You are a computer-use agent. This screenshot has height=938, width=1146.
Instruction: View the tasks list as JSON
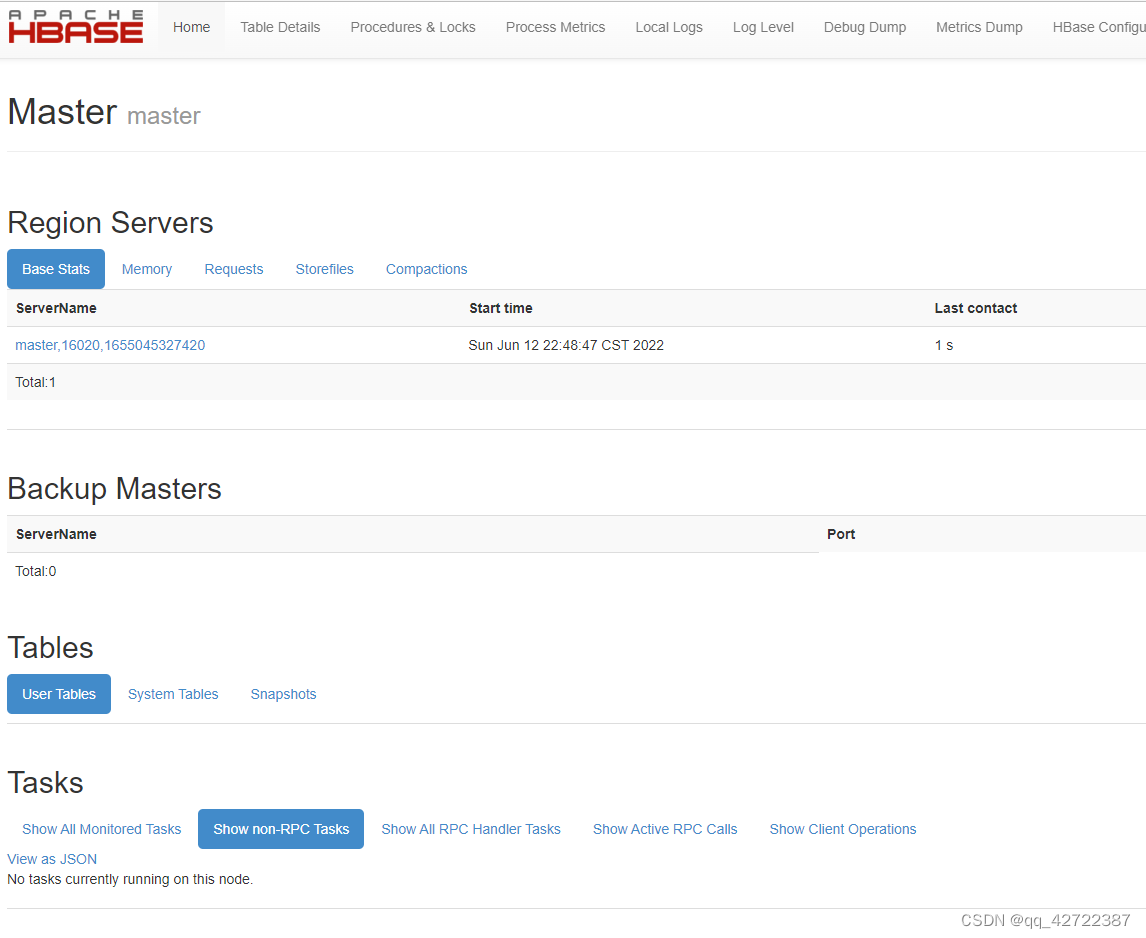(x=51, y=858)
